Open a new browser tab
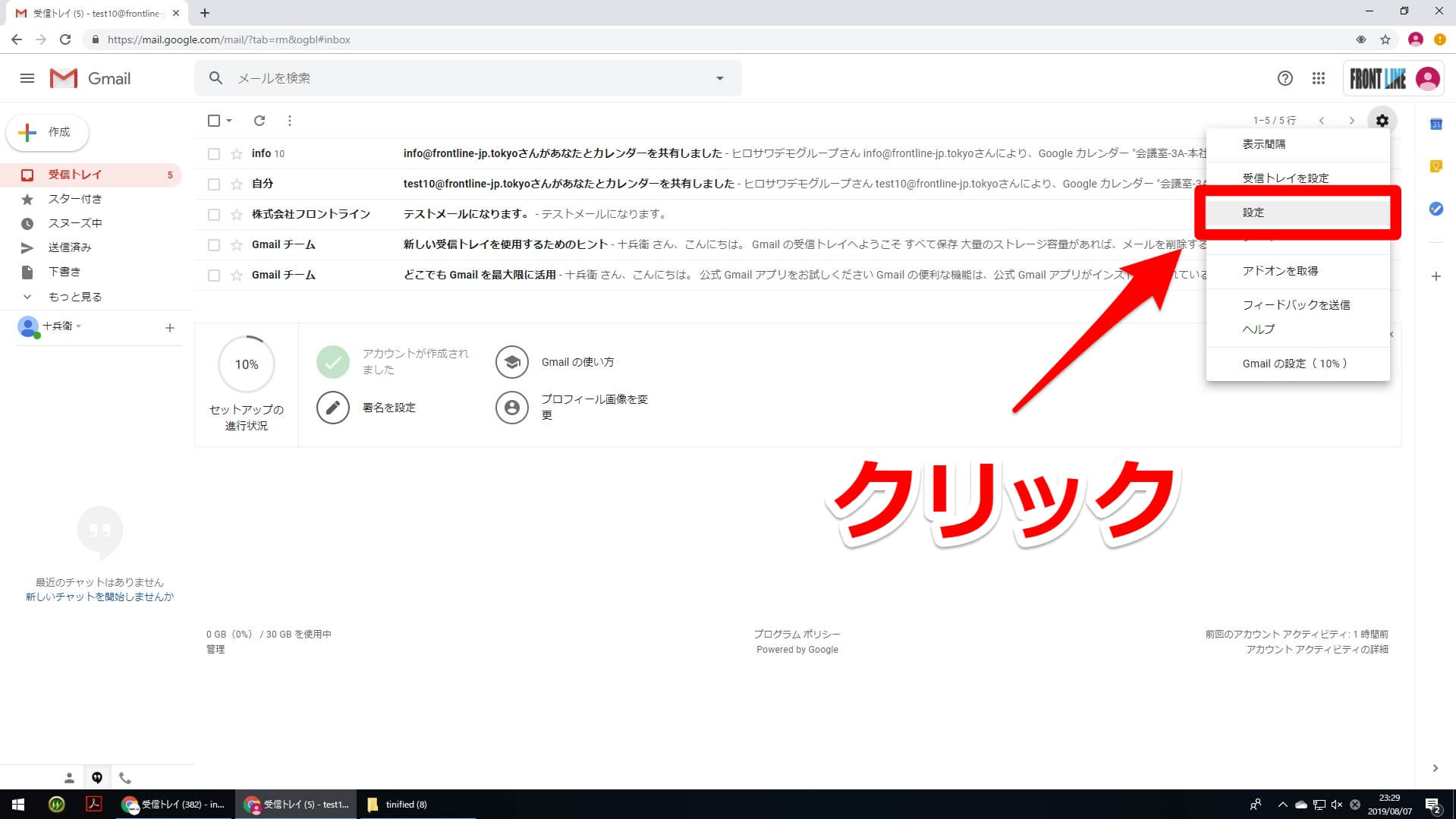1456x819 pixels. (x=205, y=13)
